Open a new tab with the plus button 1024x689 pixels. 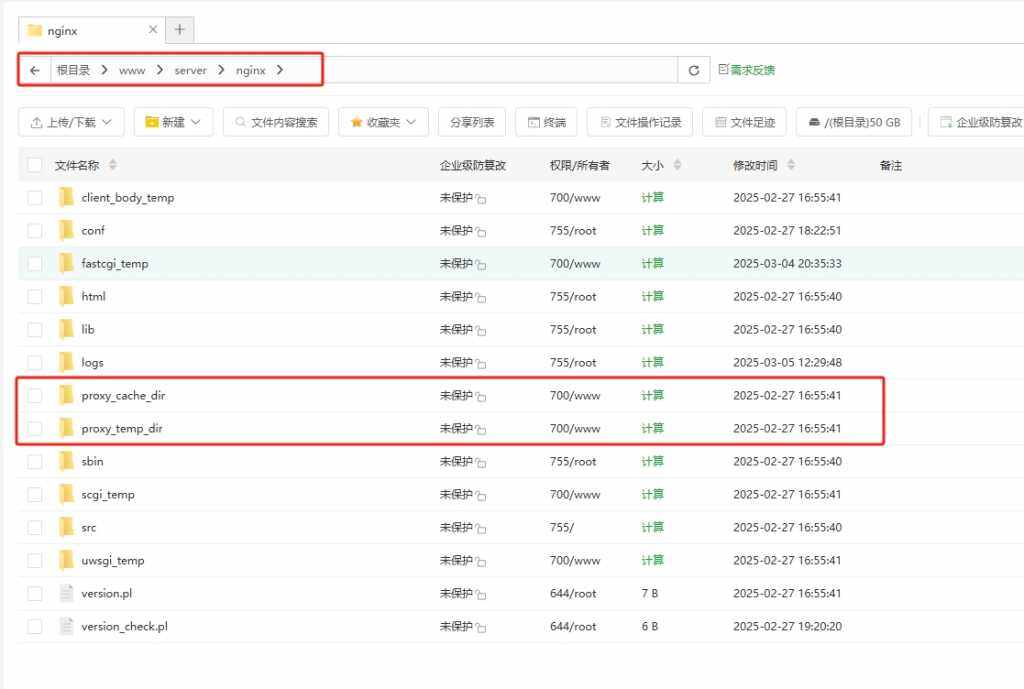tap(179, 30)
